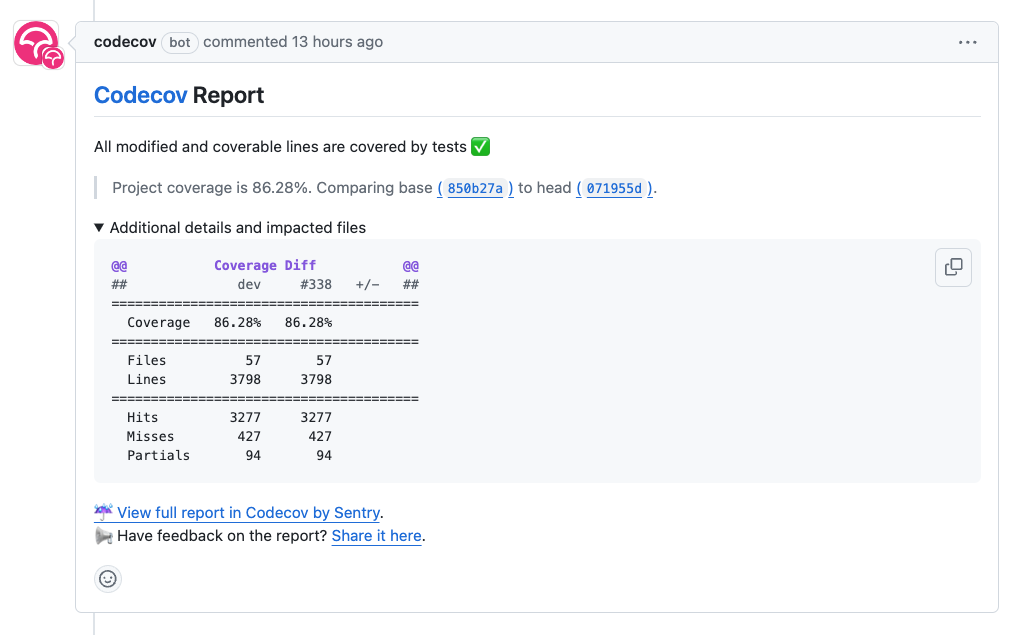Viewport: 1021px width, 635px height.
Task: Open the comment options ellipsis menu
Action: (967, 42)
